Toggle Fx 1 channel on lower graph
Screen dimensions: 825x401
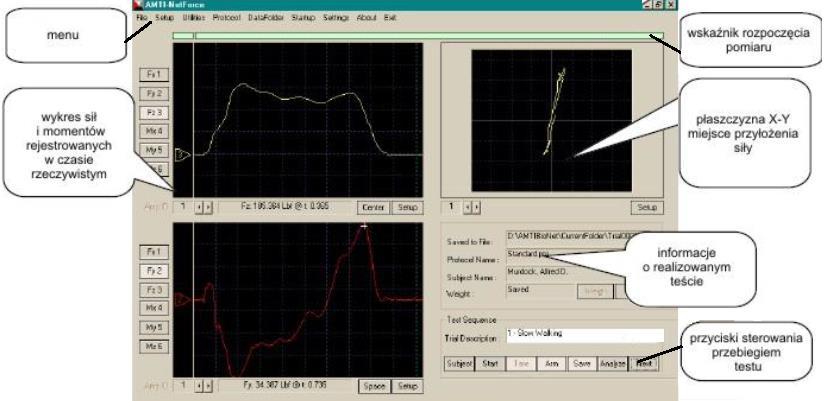click(154, 252)
